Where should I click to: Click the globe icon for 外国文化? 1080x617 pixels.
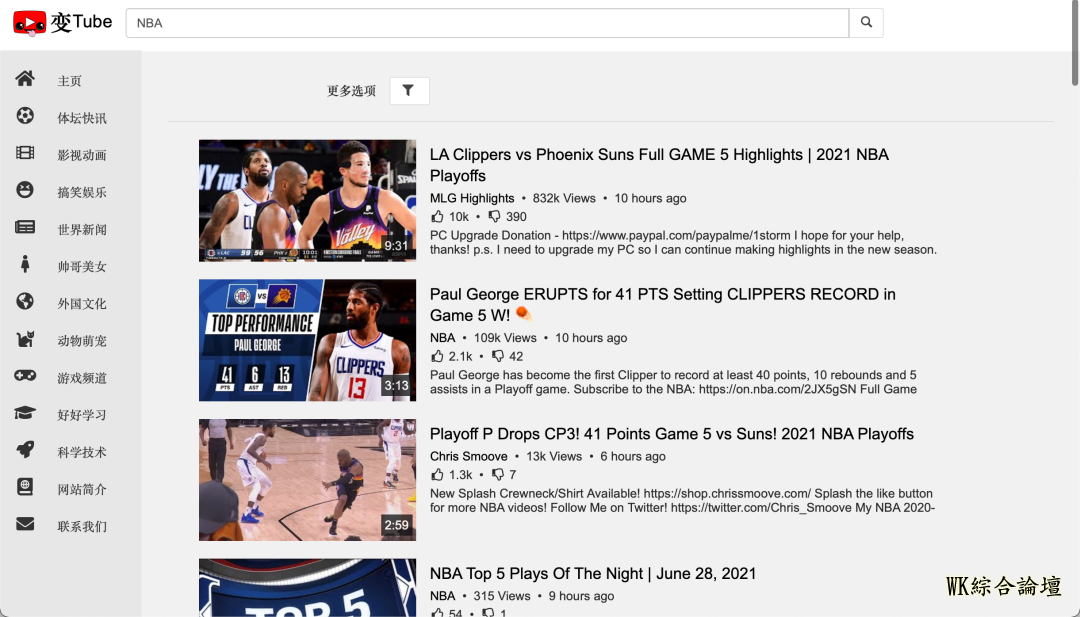pos(25,302)
